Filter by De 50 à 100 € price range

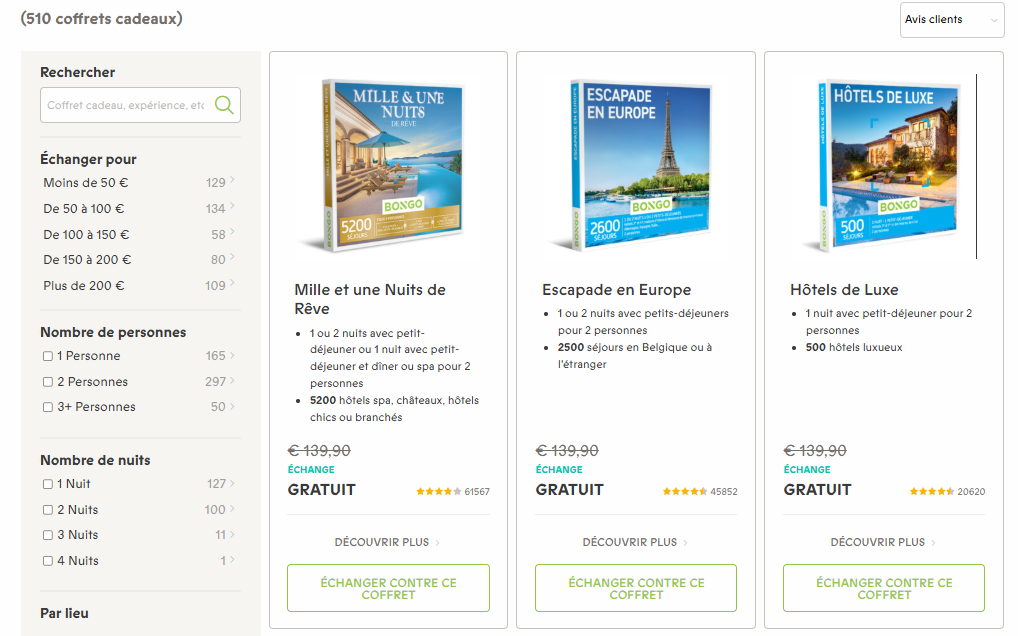click(x=84, y=209)
